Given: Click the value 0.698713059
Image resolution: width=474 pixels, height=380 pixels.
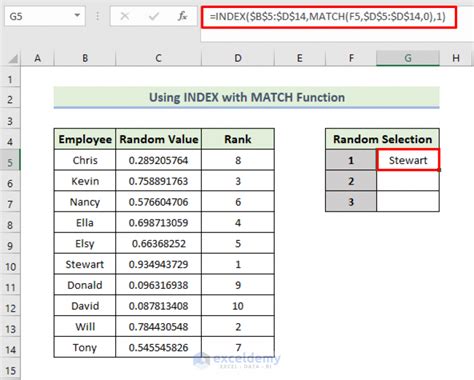Looking at the screenshot, I should click(x=159, y=223).
